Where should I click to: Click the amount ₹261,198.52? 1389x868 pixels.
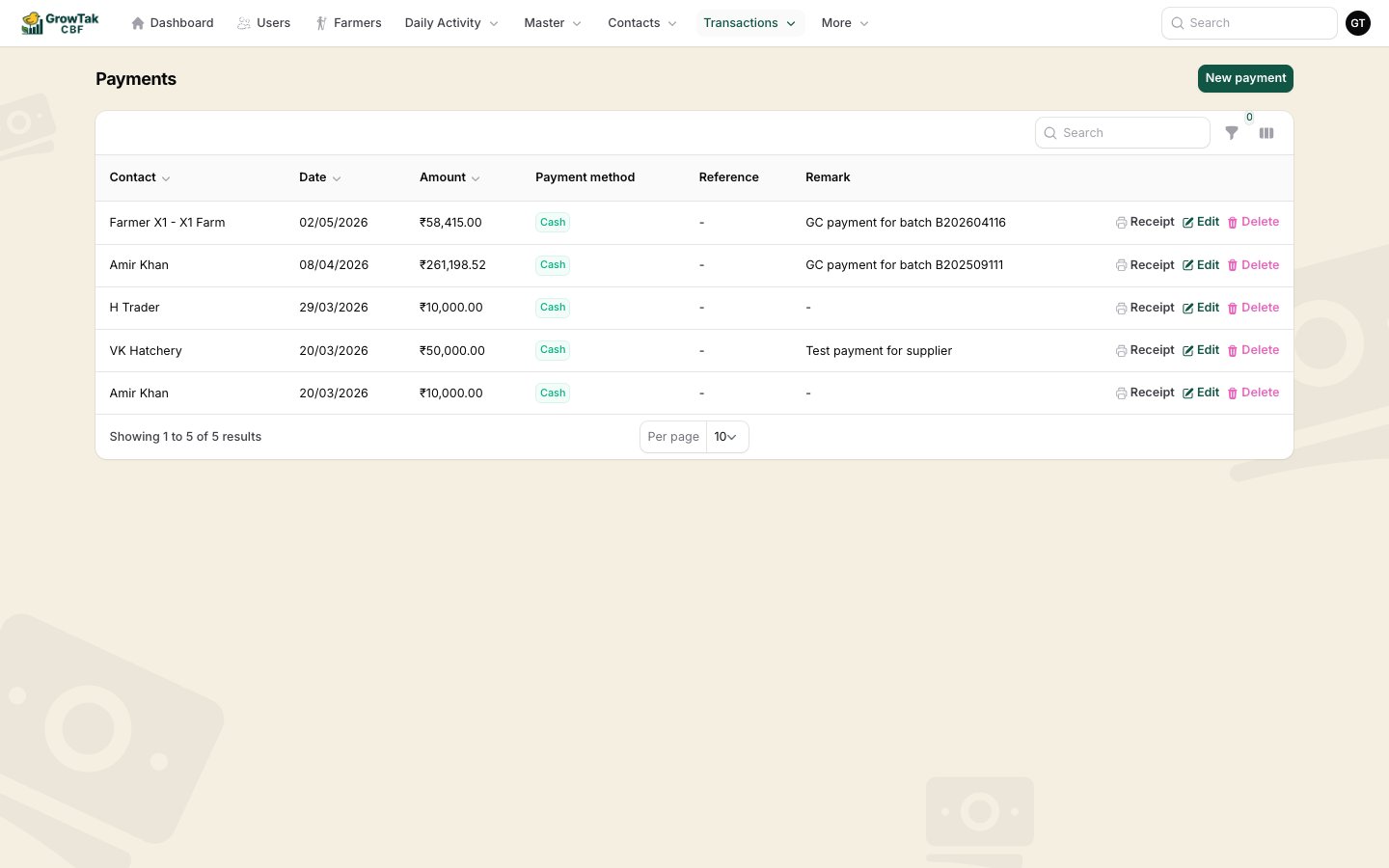pos(452,265)
